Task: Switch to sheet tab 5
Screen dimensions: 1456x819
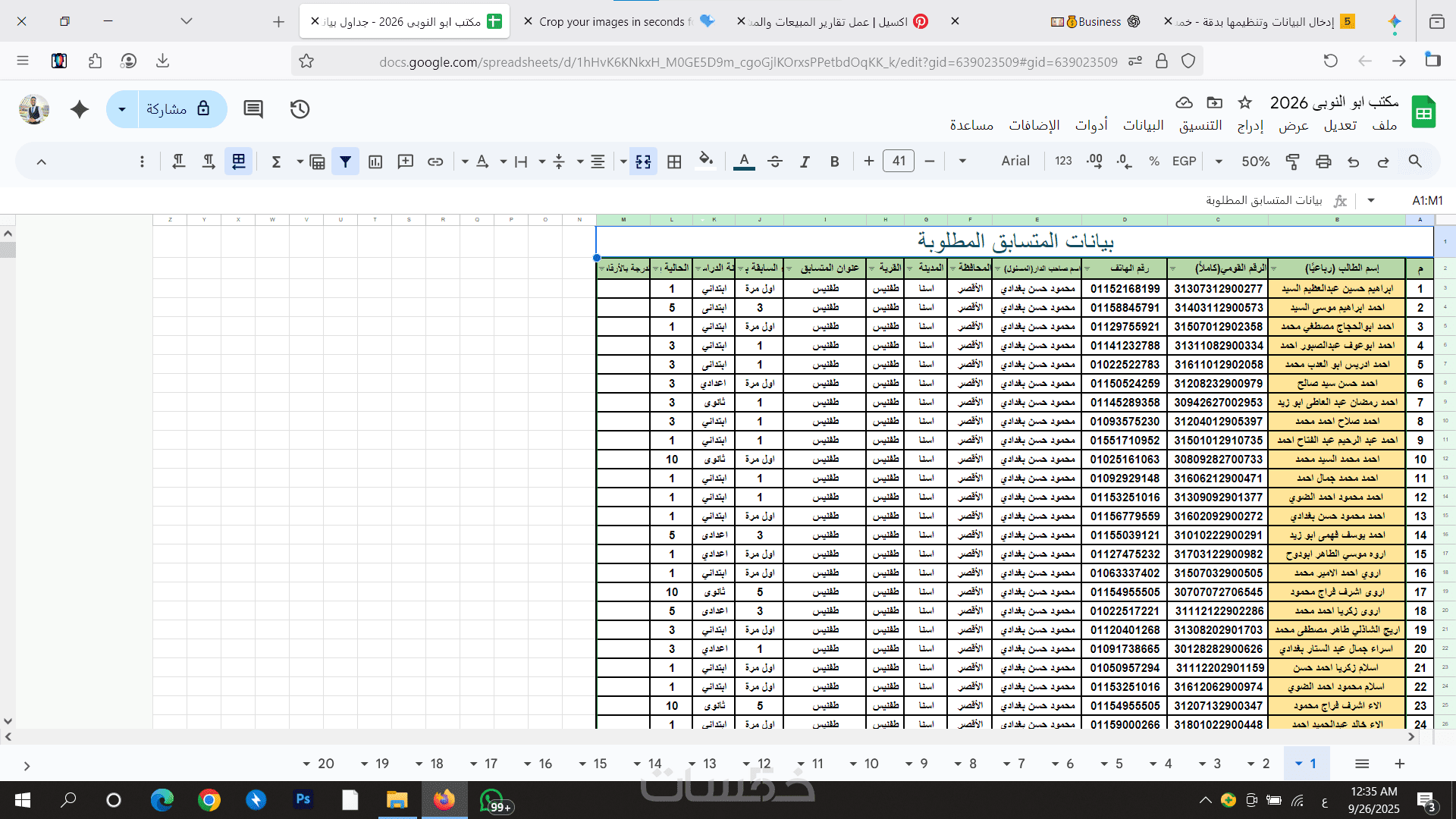Action: point(1119,764)
